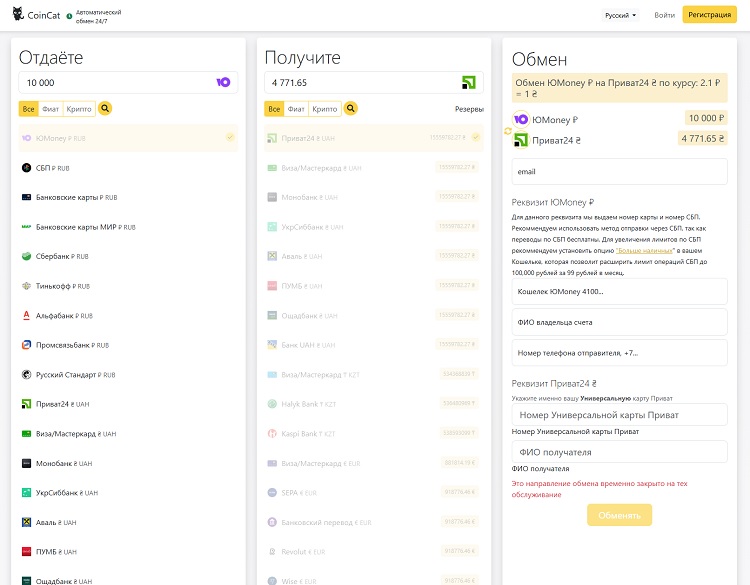Click the search icon in Получите filters
750x585 pixels.
[351, 108]
